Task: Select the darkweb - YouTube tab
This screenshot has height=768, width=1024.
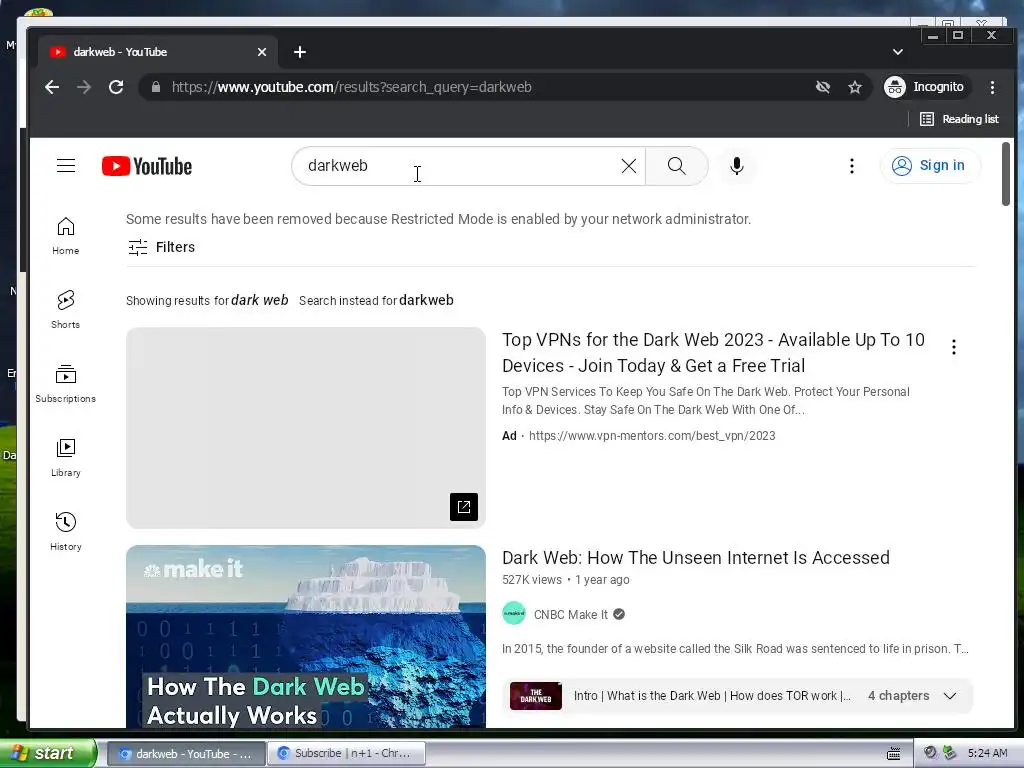Action: (157, 52)
